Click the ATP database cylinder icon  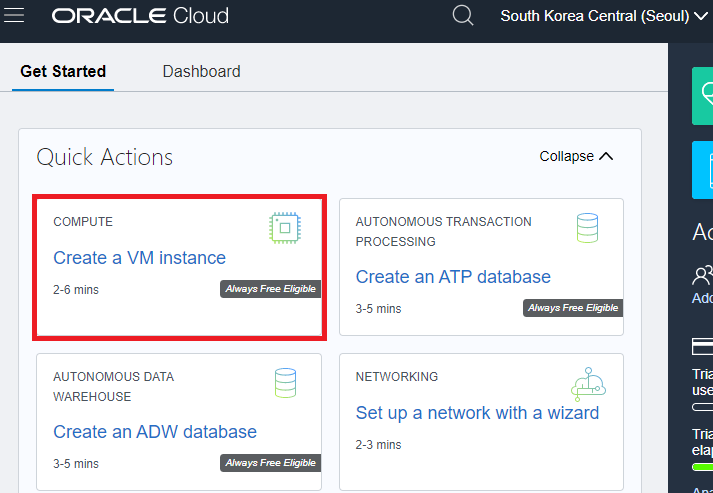pyautogui.click(x=587, y=228)
